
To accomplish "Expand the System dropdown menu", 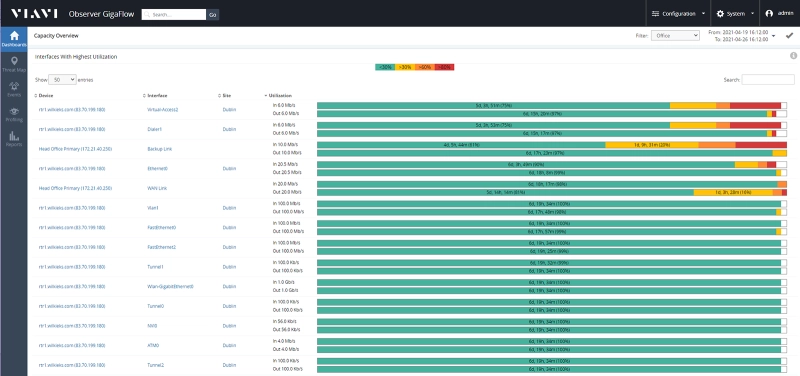I will 735,14.
